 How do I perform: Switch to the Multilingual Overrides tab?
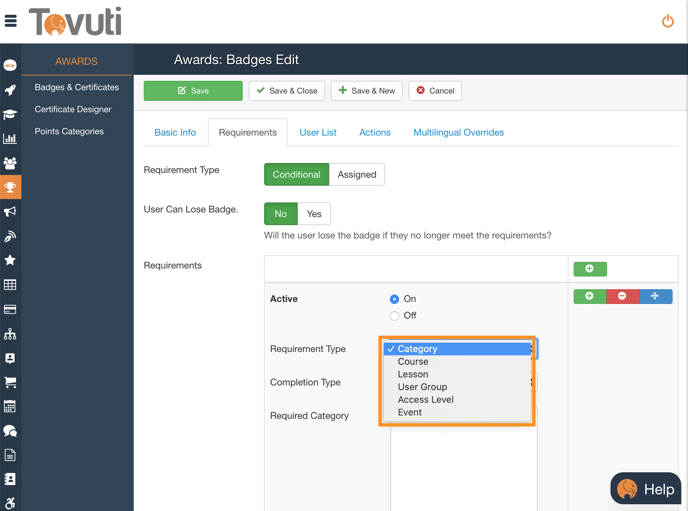pos(458,132)
